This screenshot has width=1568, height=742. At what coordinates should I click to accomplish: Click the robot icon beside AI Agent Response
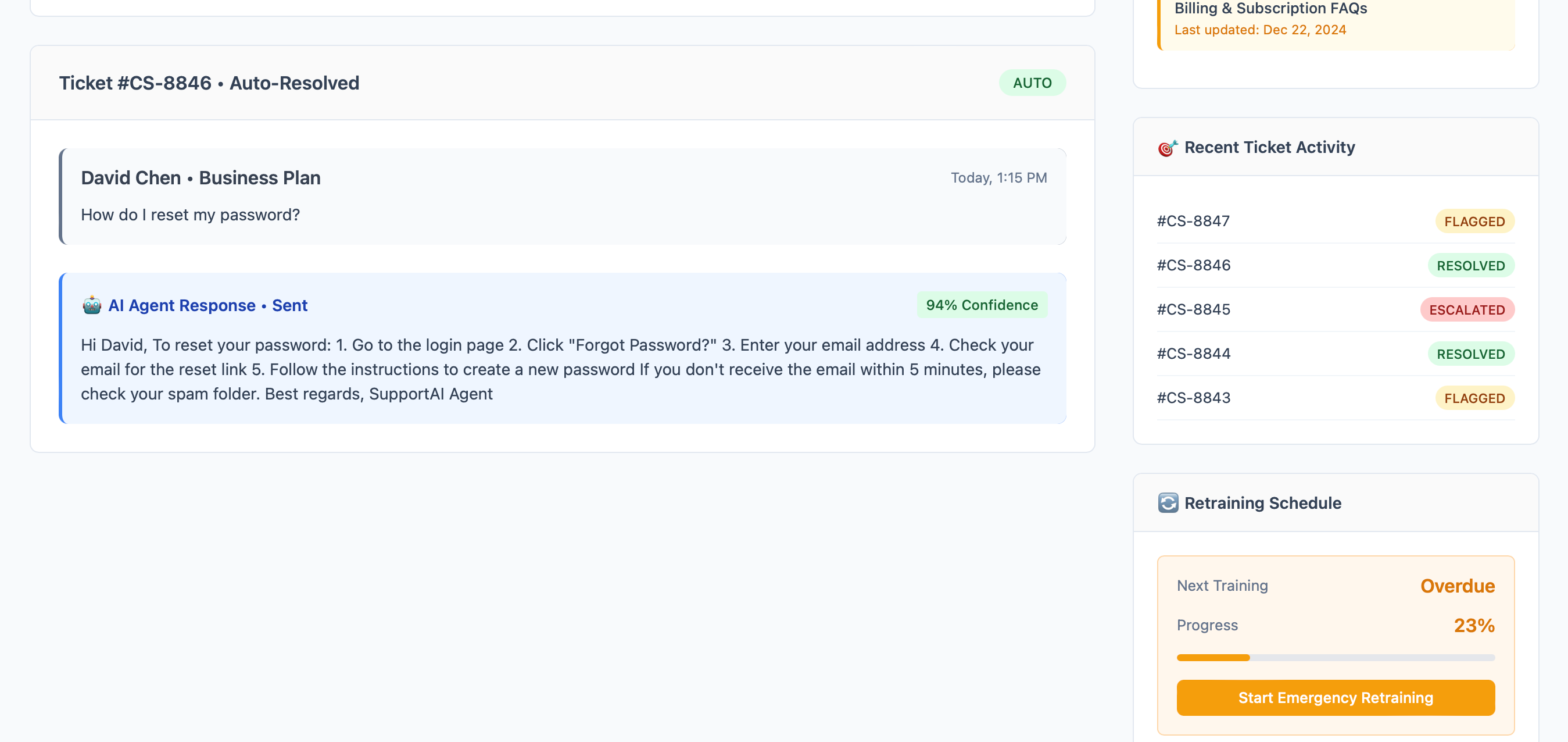pos(92,305)
